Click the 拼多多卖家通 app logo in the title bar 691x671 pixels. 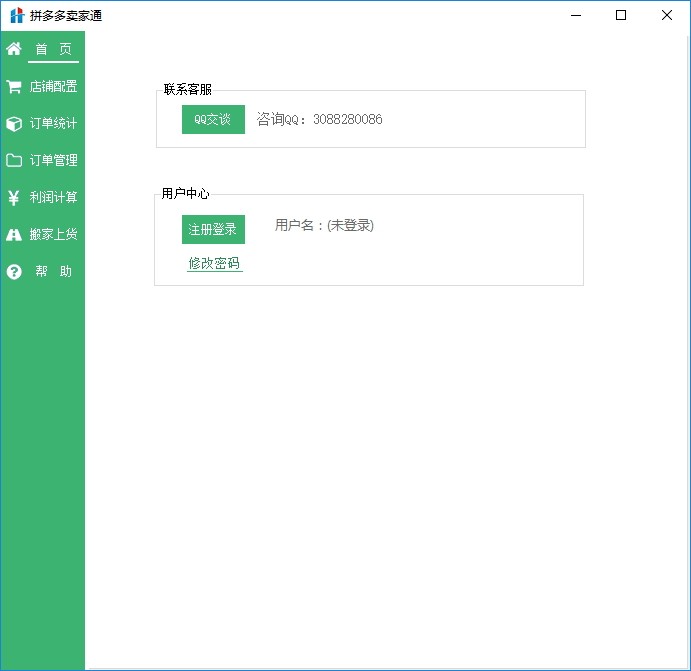coord(17,15)
